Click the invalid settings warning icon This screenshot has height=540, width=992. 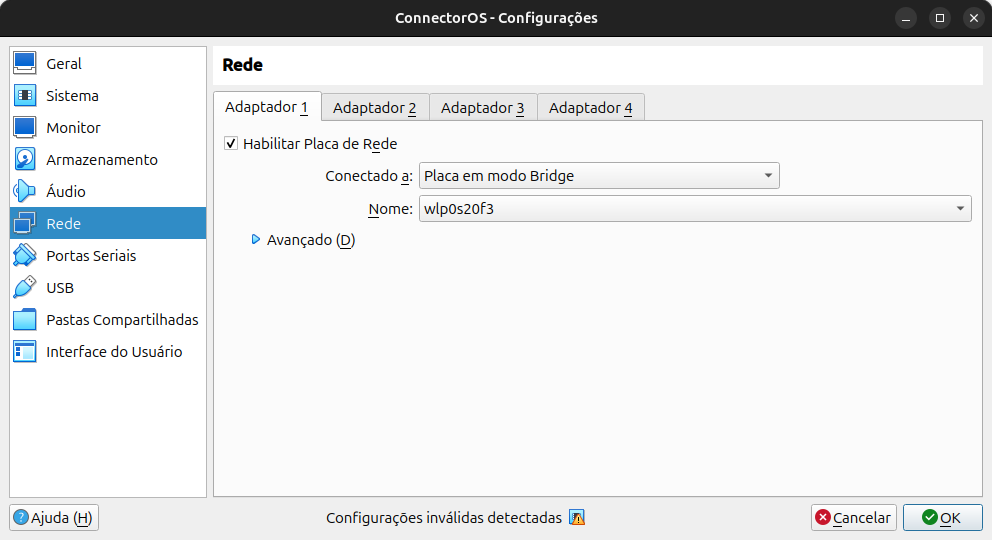577,517
